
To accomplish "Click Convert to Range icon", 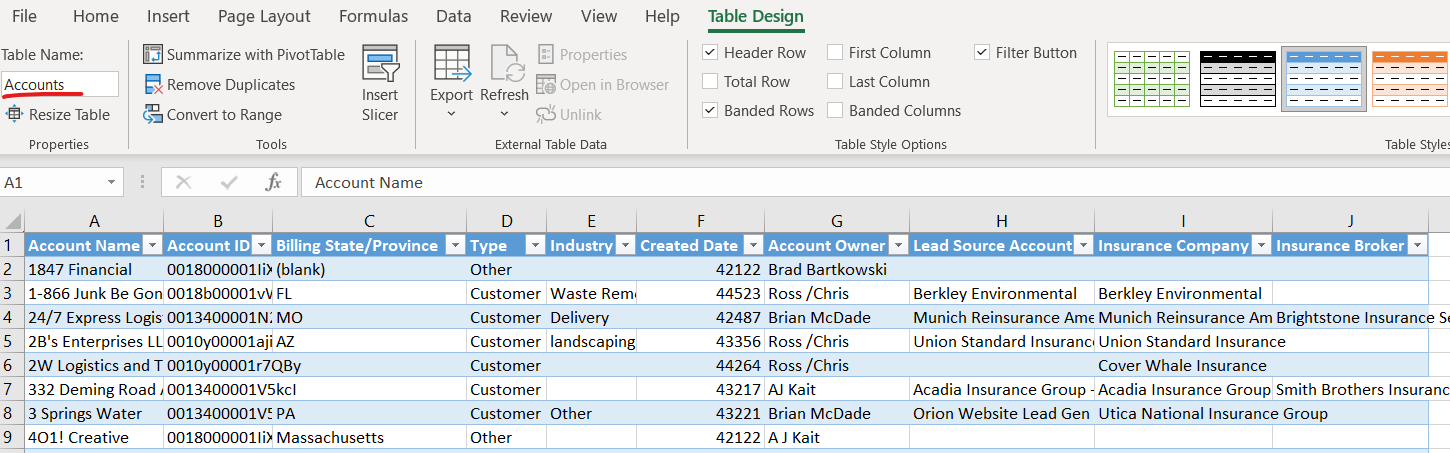I will point(153,114).
